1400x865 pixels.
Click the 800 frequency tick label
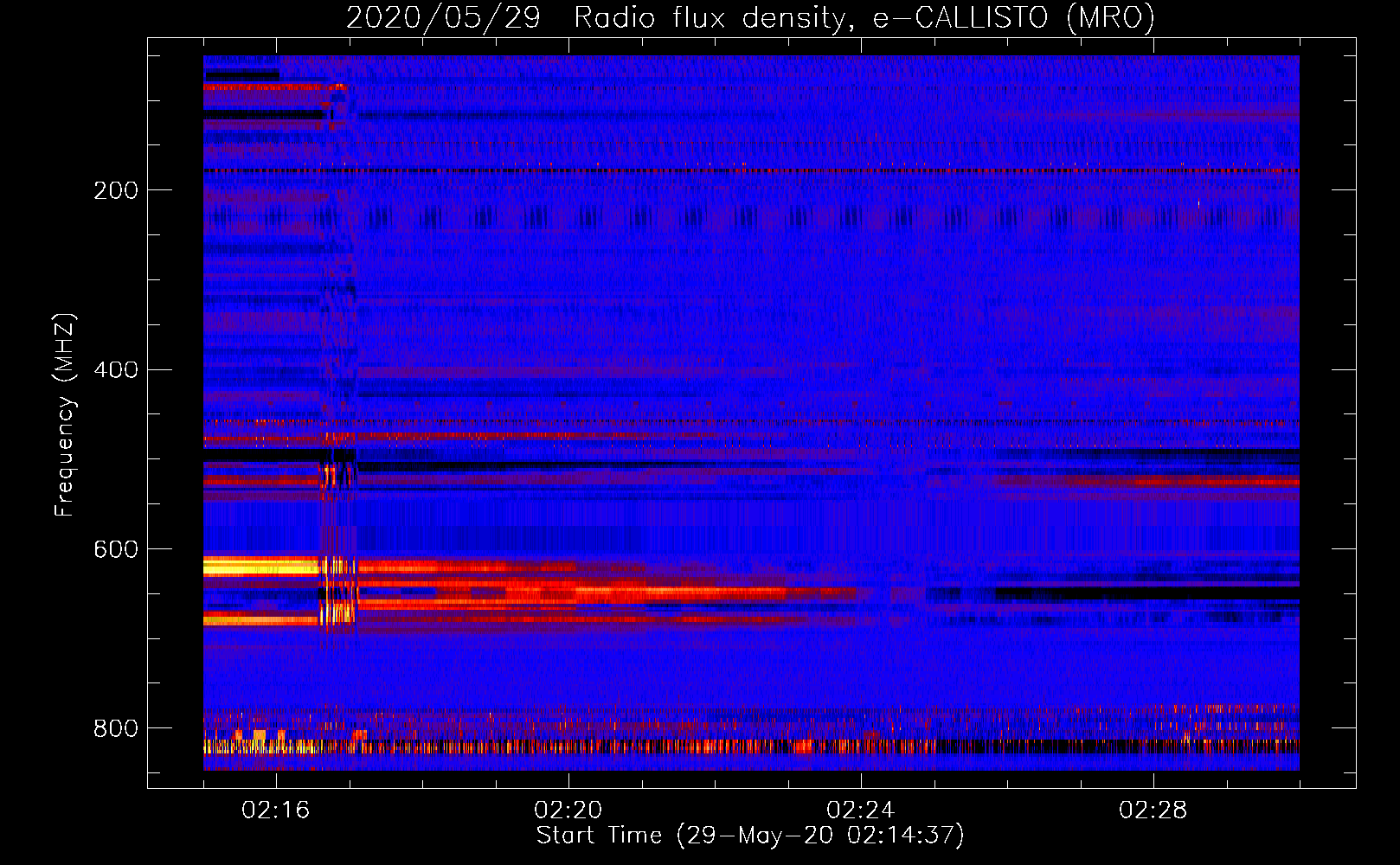(x=116, y=728)
